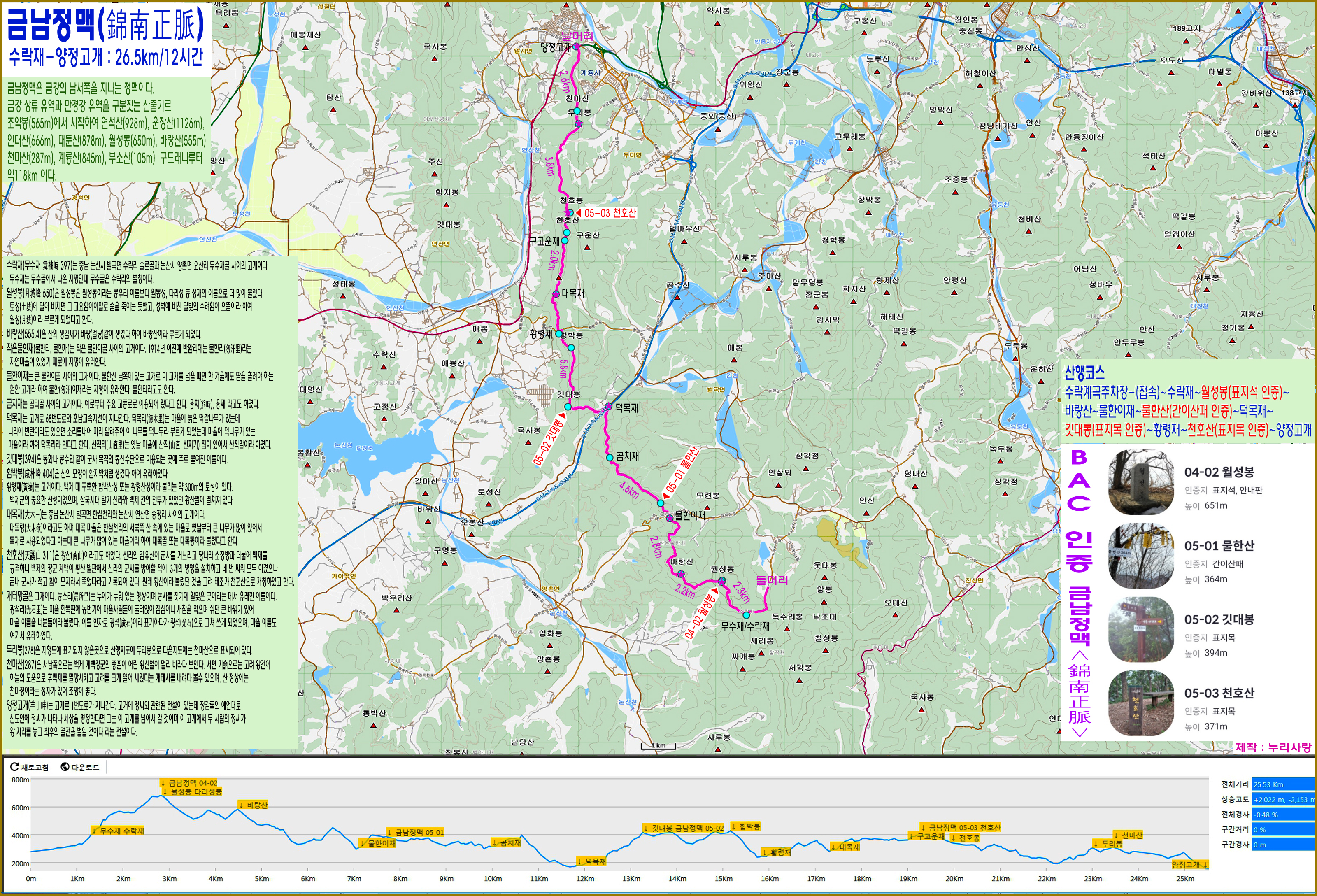The width and height of the screenshot is (1317, 896).
Task: Open the 05-01 물한산 photo thumbnail
Action: tap(1141, 556)
